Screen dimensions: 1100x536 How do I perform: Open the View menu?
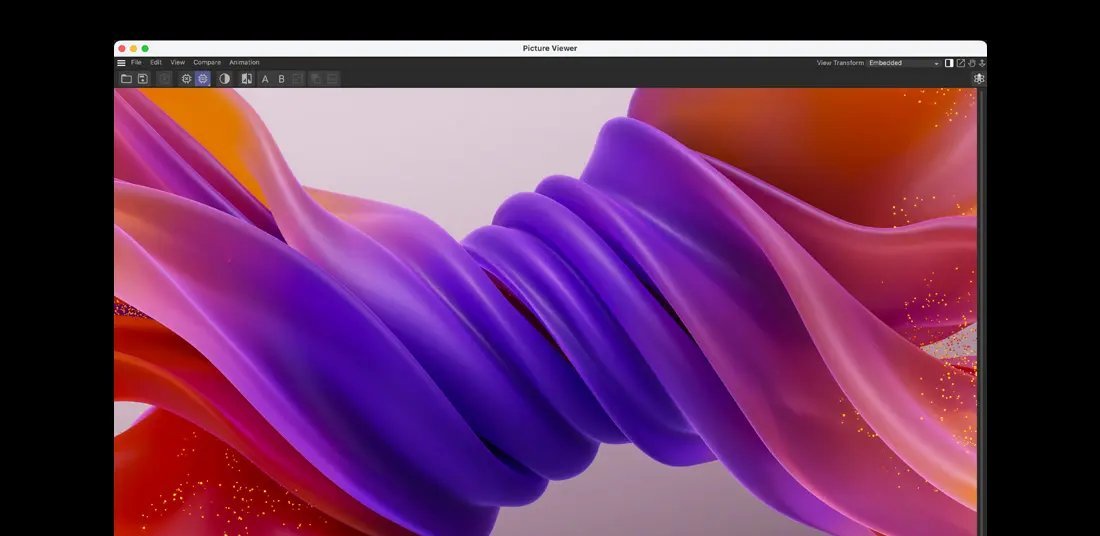177,62
